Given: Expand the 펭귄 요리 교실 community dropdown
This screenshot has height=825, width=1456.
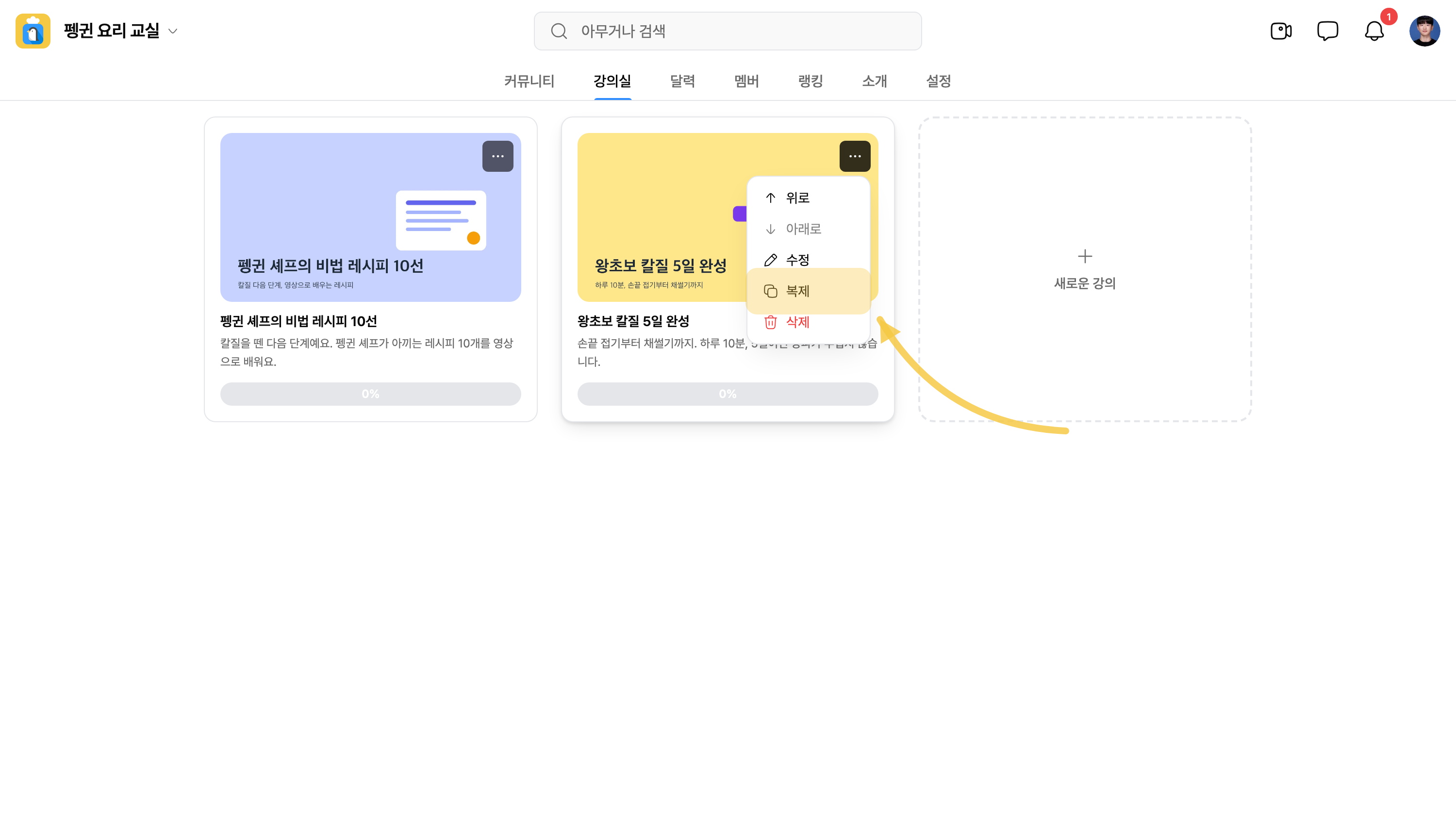Looking at the screenshot, I should pyautogui.click(x=173, y=31).
